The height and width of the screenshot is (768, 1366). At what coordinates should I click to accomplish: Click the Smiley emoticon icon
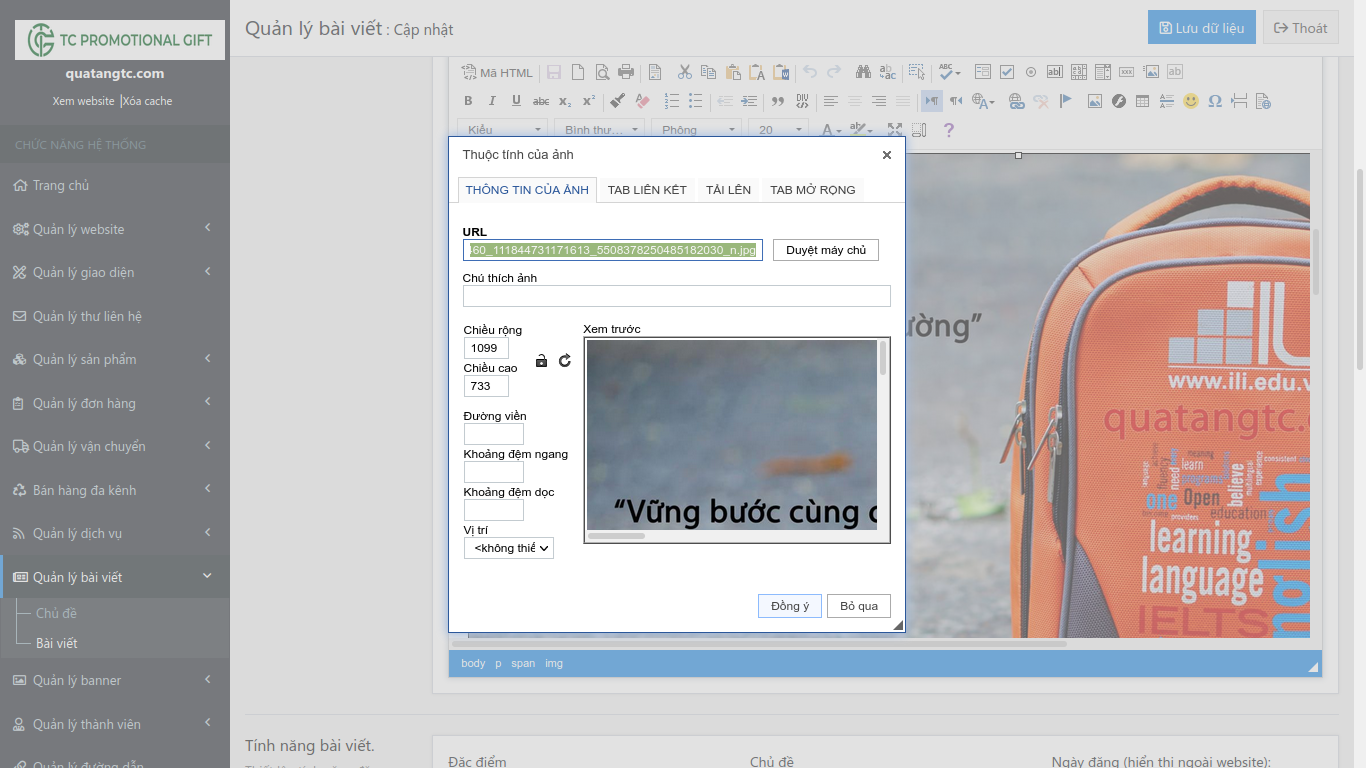tap(1191, 101)
